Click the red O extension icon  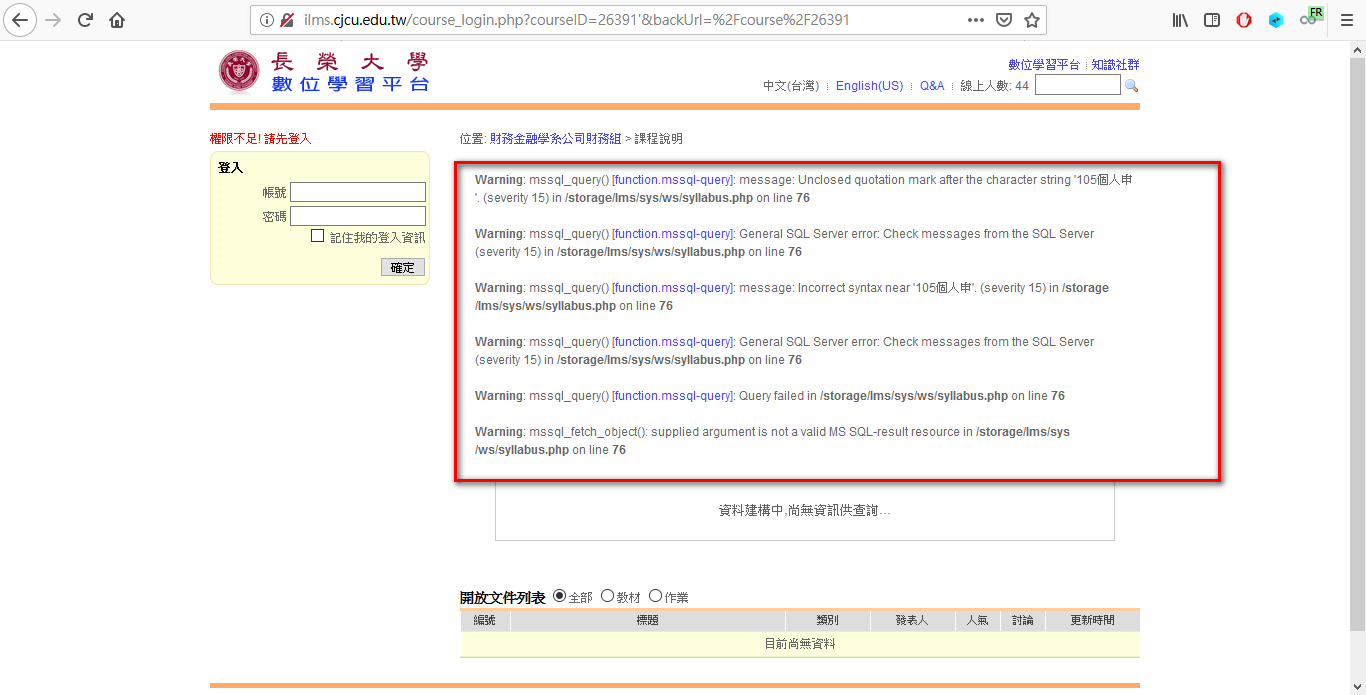point(1244,20)
